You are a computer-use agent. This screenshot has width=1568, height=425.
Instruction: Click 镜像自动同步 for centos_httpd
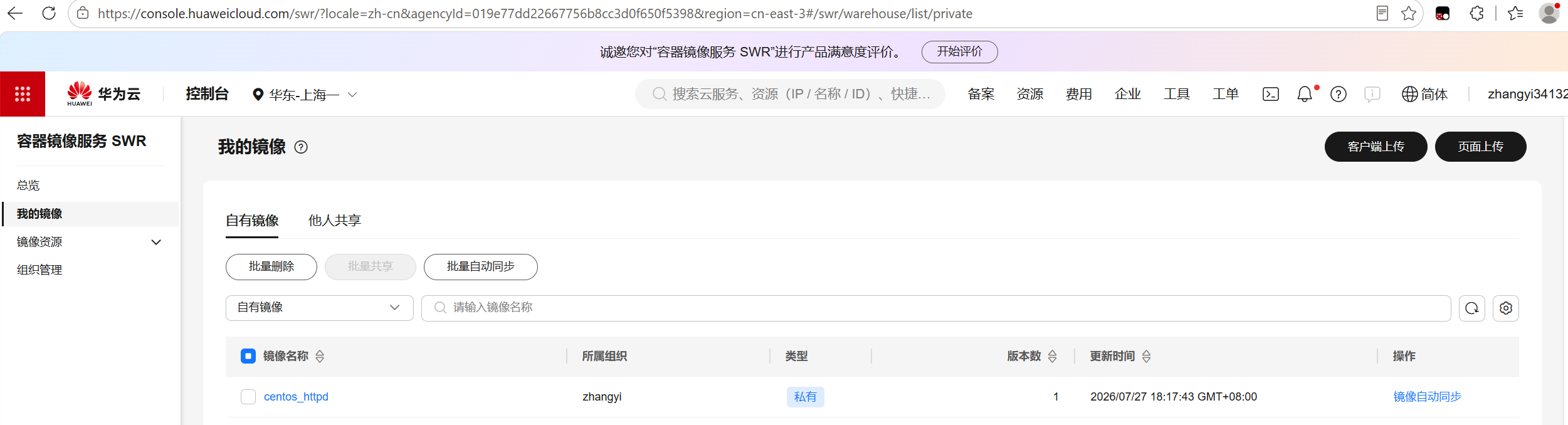[1428, 397]
